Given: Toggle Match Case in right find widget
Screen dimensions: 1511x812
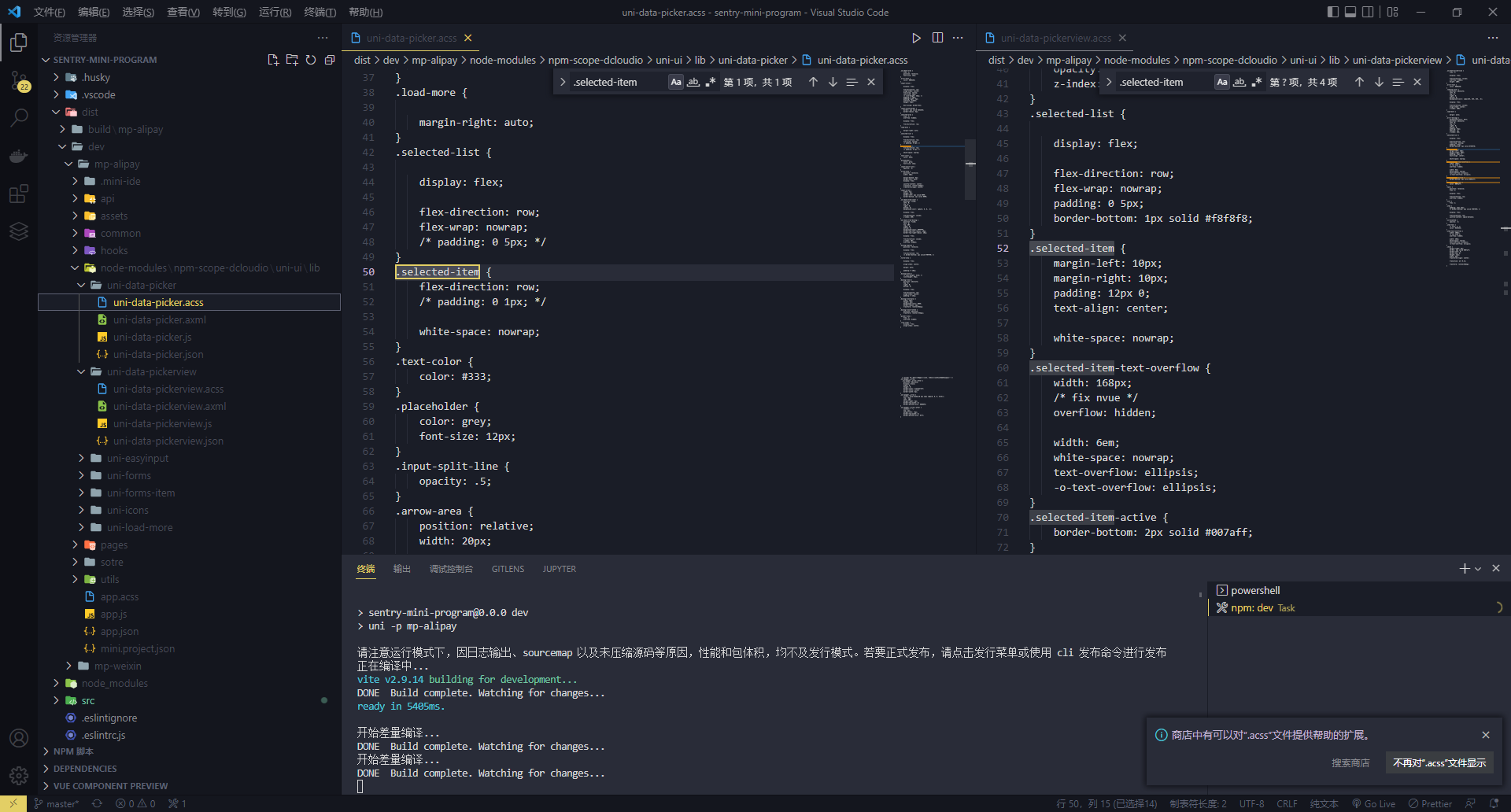Looking at the screenshot, I should coord(1222,82).
